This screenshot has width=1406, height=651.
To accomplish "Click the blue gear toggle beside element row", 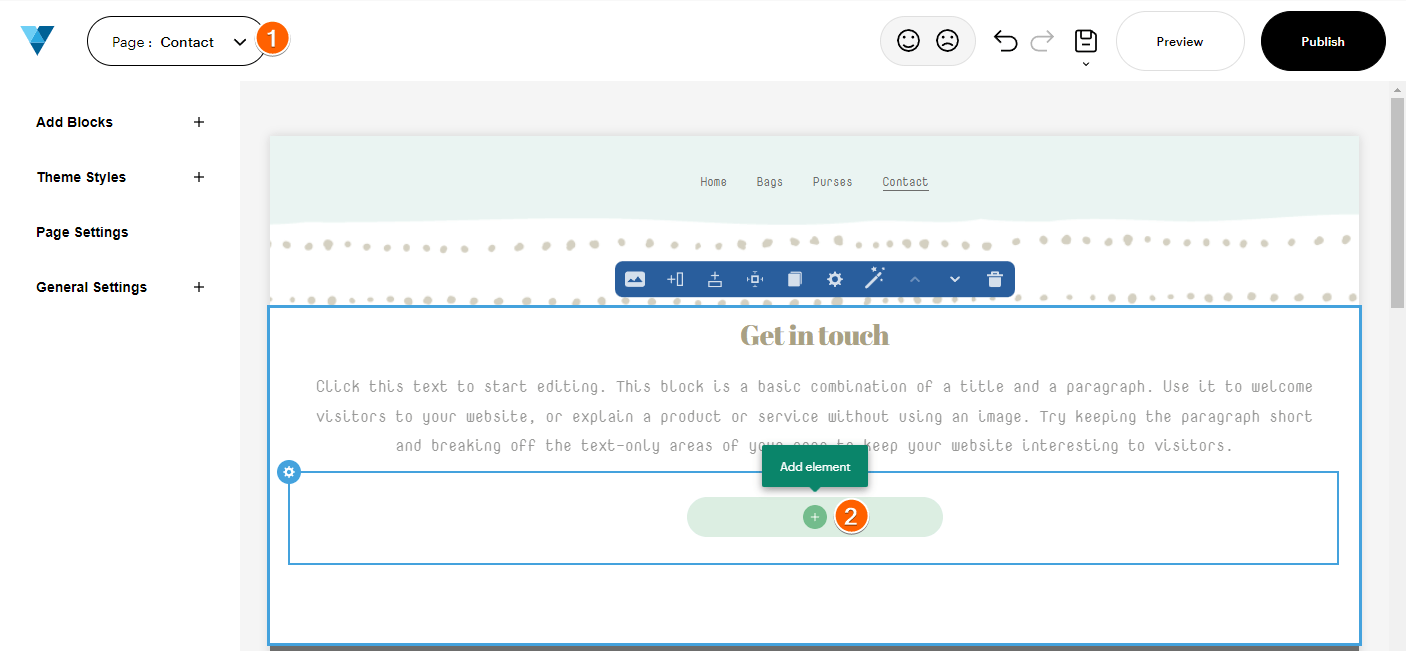I will coord(289,472).
